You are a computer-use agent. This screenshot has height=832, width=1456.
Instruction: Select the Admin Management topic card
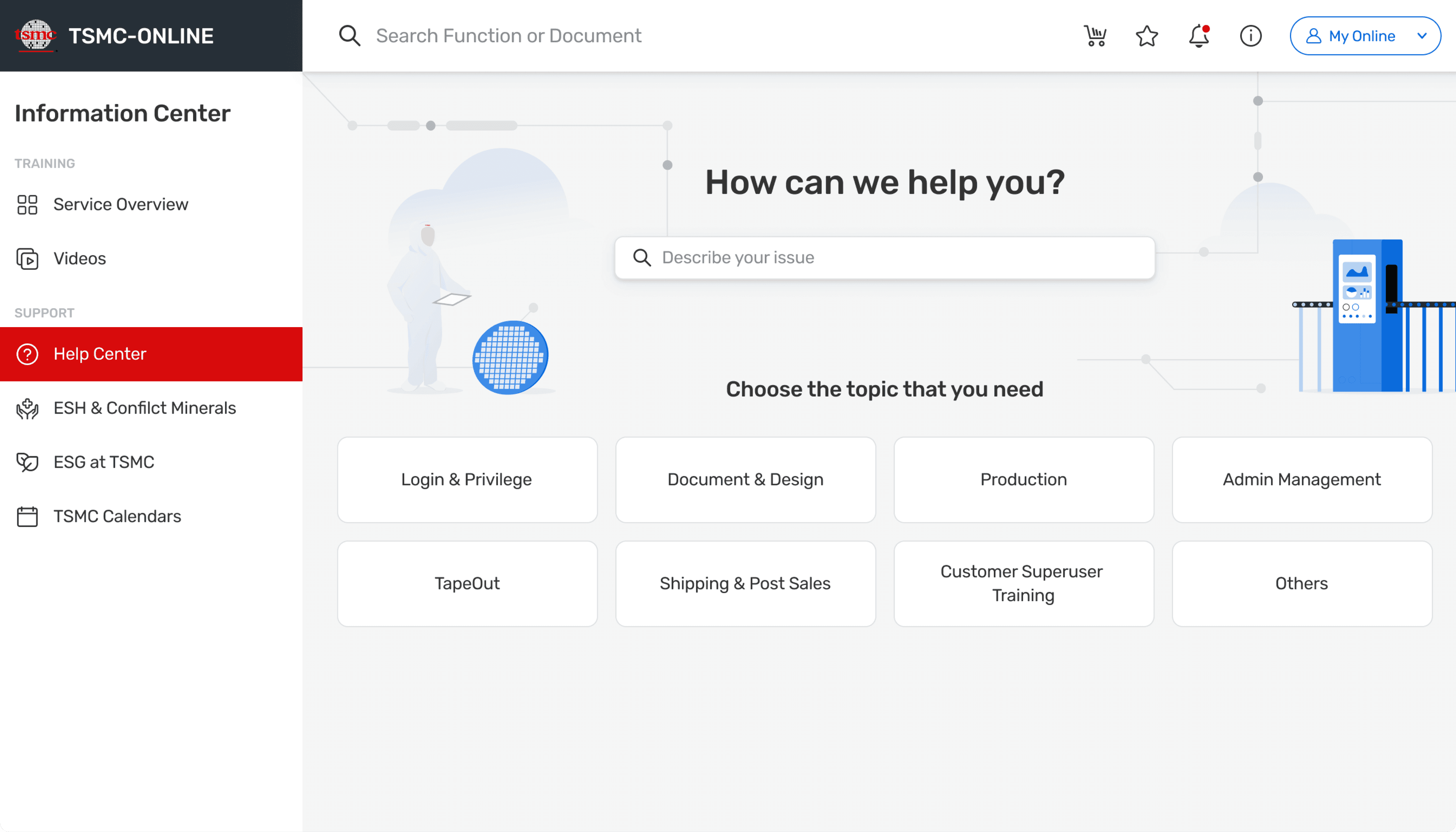(1302, 480)
